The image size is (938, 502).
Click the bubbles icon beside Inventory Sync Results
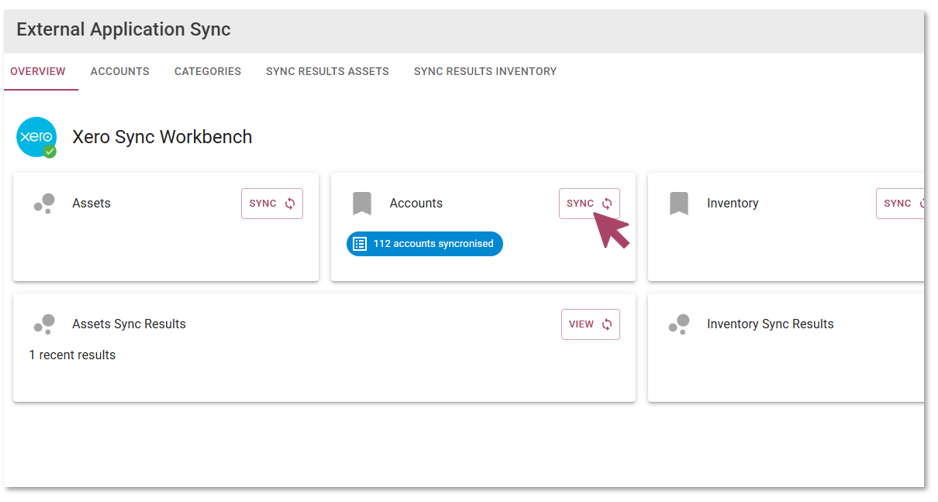679,324
